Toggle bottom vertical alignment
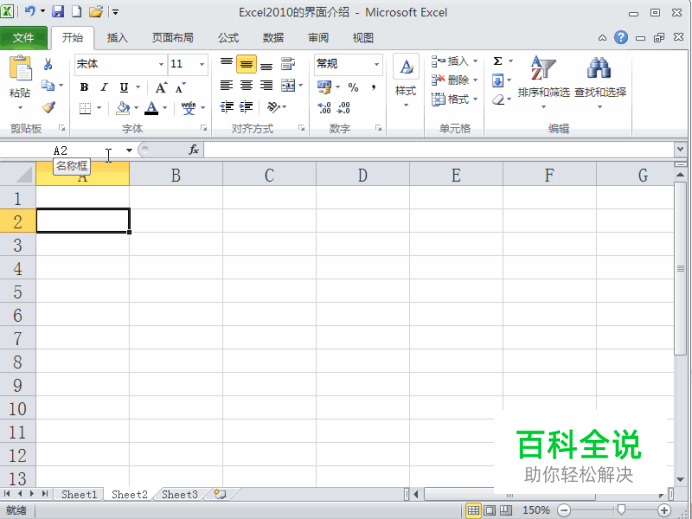 (266, 65)
